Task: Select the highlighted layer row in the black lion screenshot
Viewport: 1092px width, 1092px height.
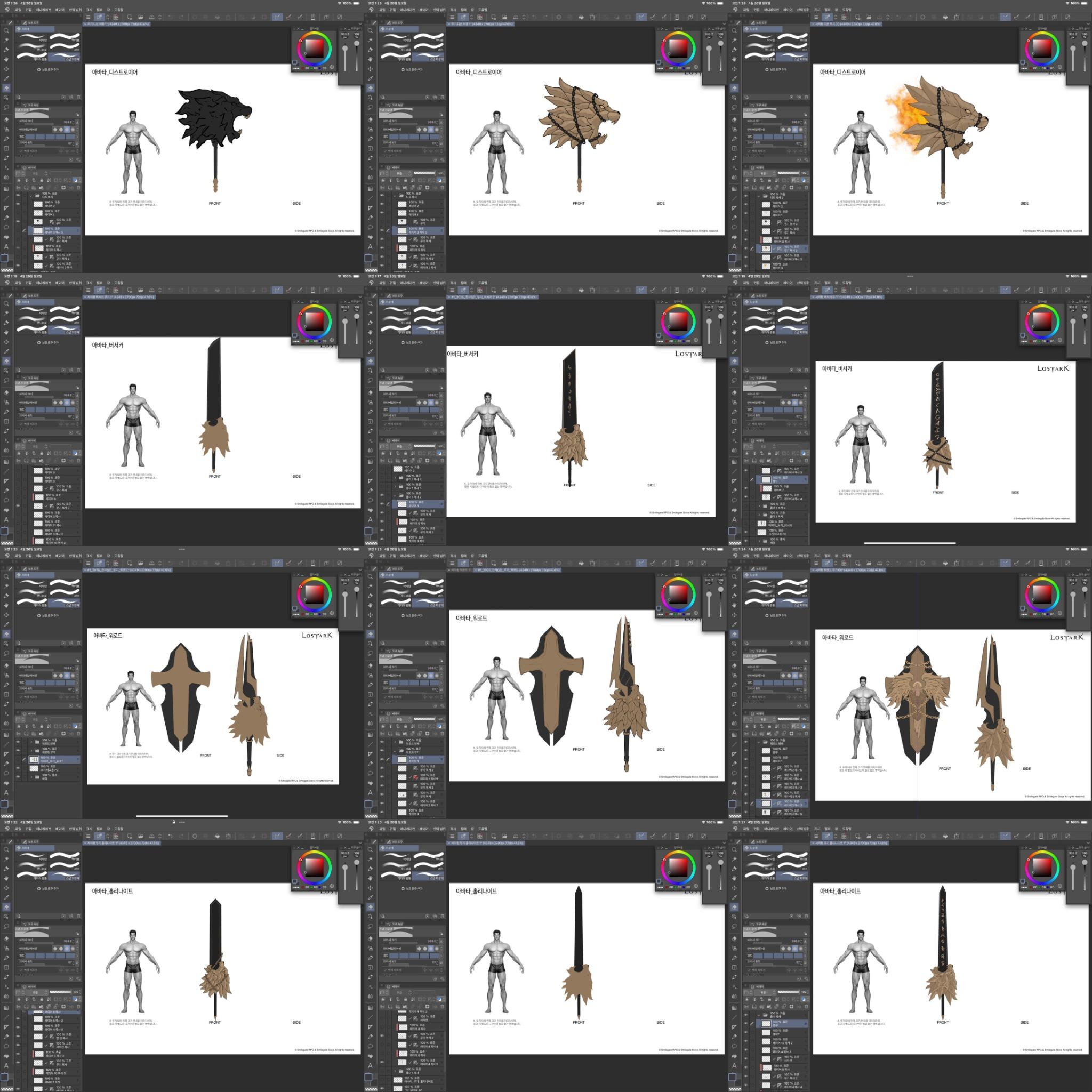Action: [54, 230]
